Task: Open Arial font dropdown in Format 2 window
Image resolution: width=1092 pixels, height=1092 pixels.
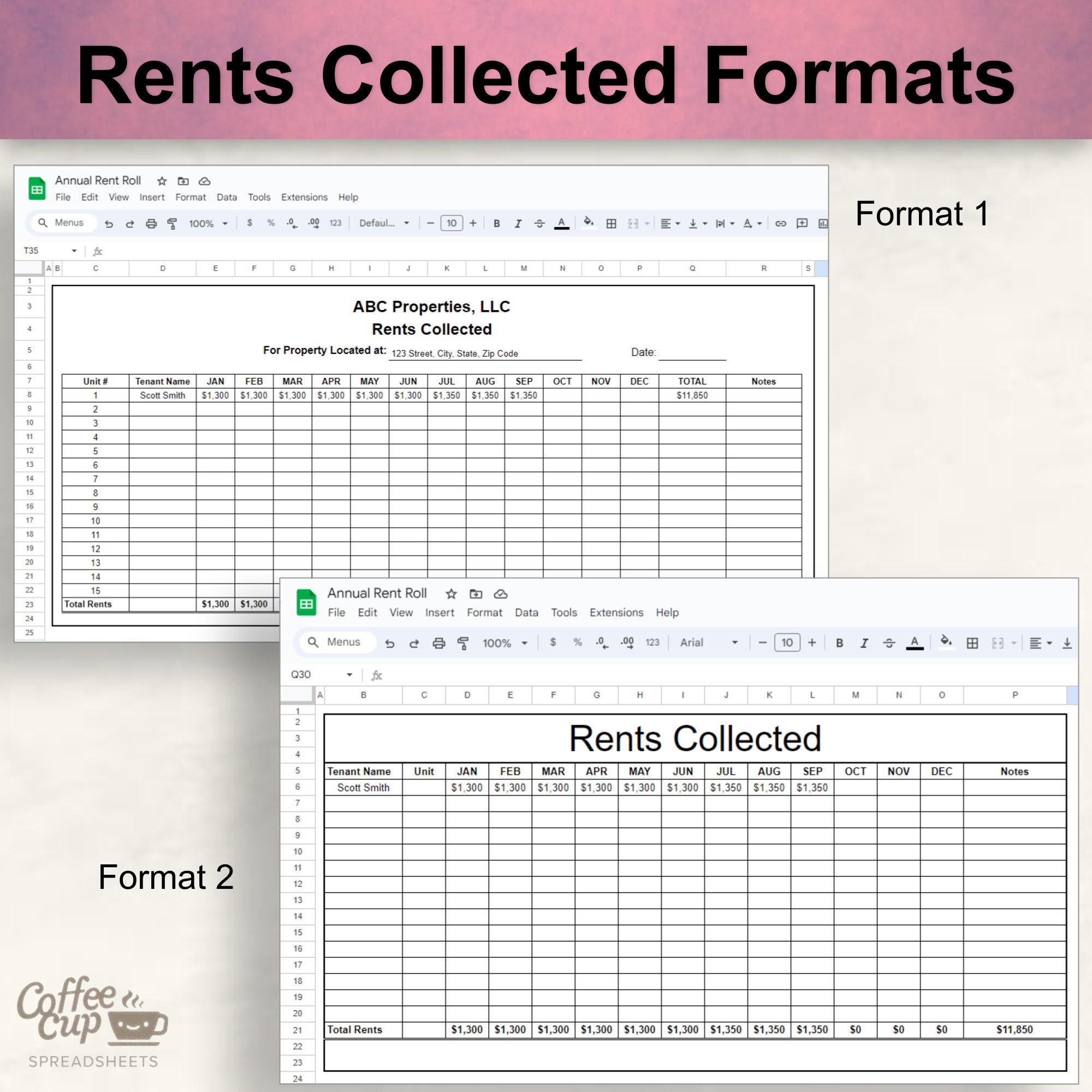Action: click(709, 642)
